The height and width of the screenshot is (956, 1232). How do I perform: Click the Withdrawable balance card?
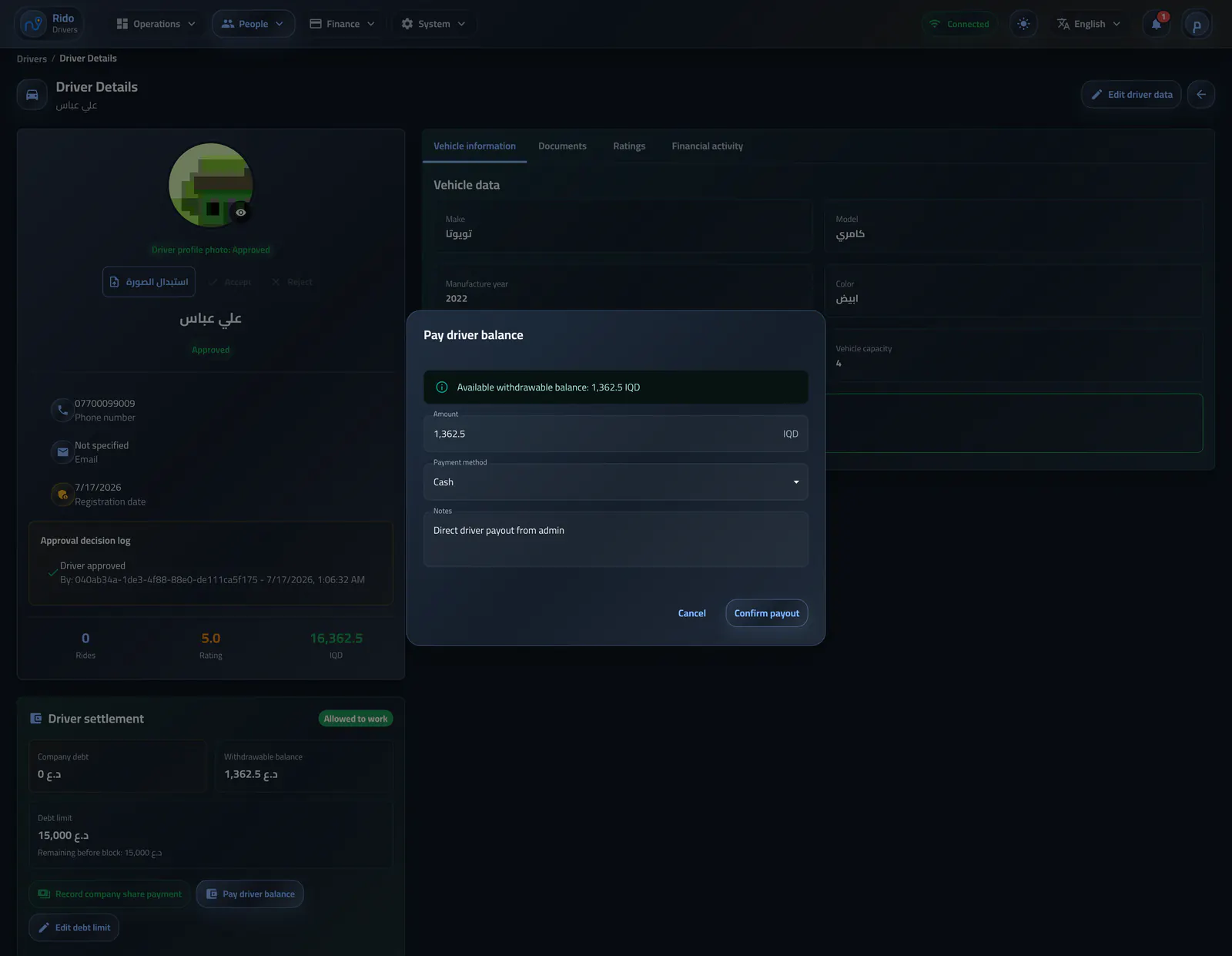[x=303, y=766]
